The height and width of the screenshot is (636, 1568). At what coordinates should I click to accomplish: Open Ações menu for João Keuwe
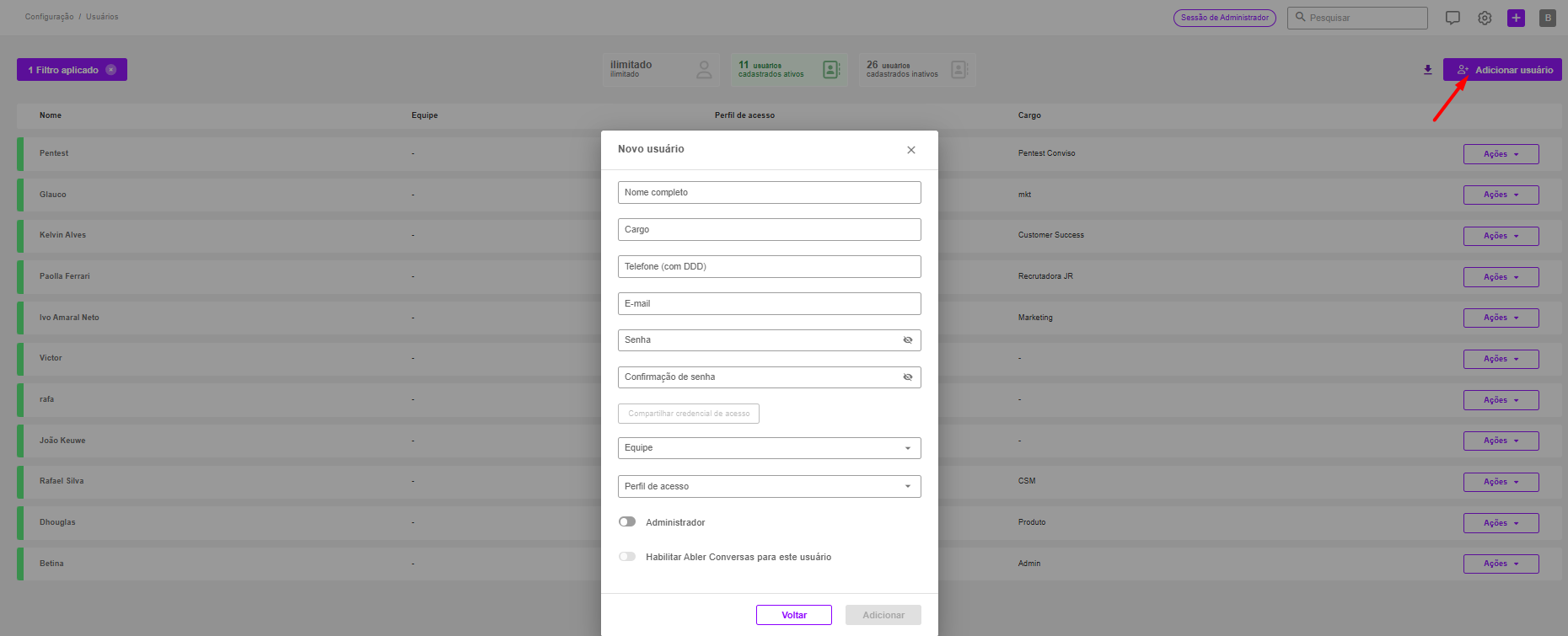(x=1501, y=441)
